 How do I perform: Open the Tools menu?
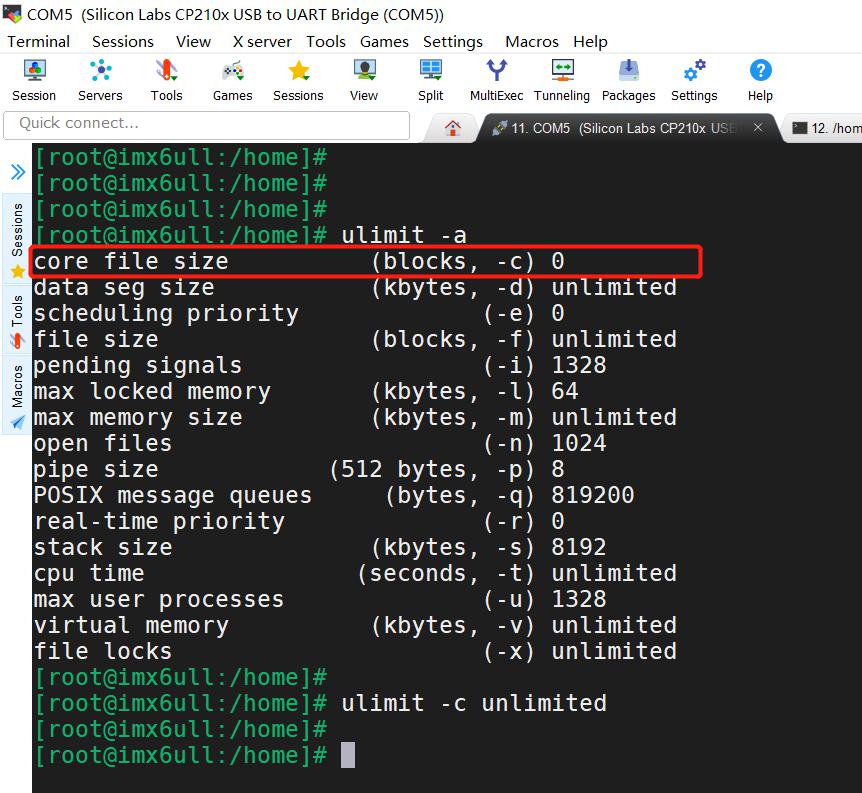tap(325, 42)
